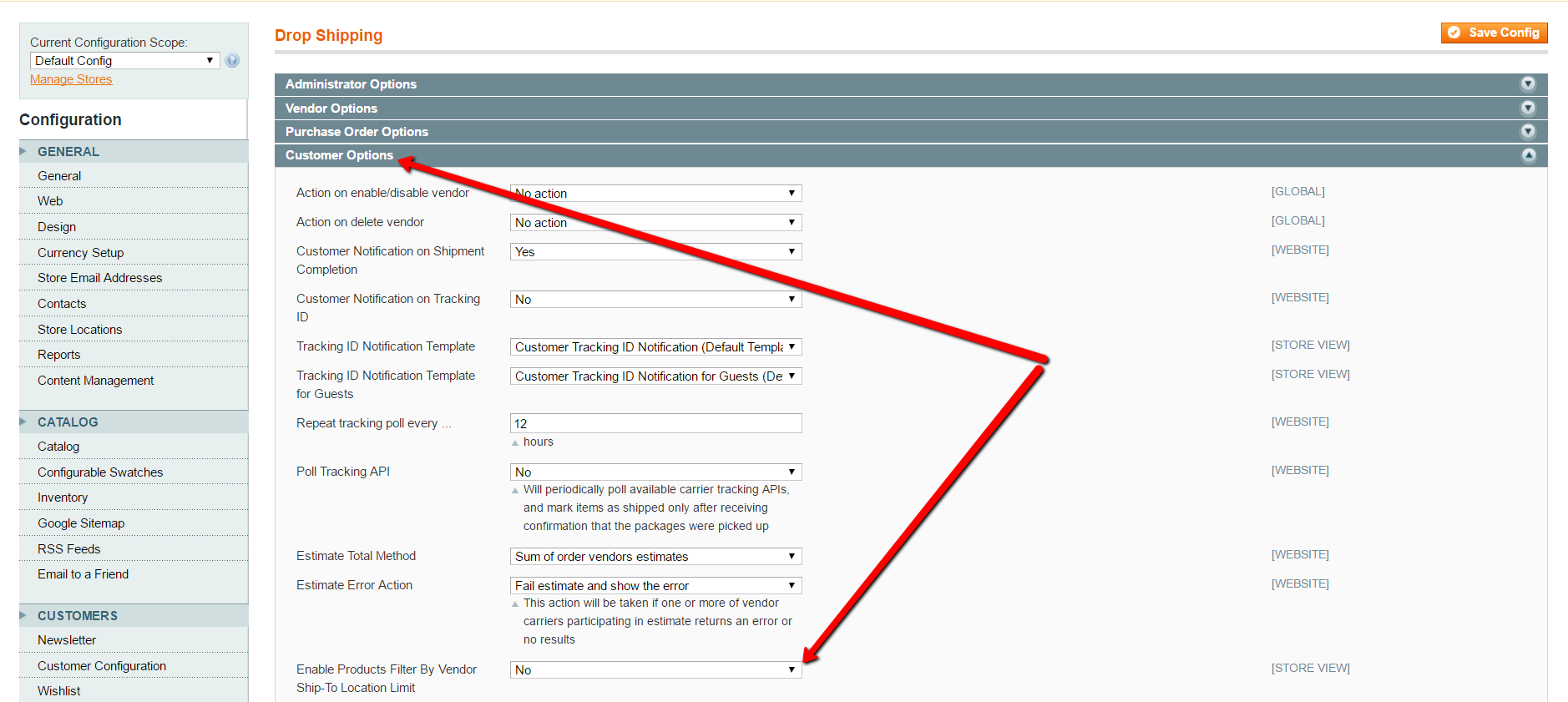Screen dimensions: 1568x702
Task: Expand the Purchase Order Options section header
Action: [911, 131]
